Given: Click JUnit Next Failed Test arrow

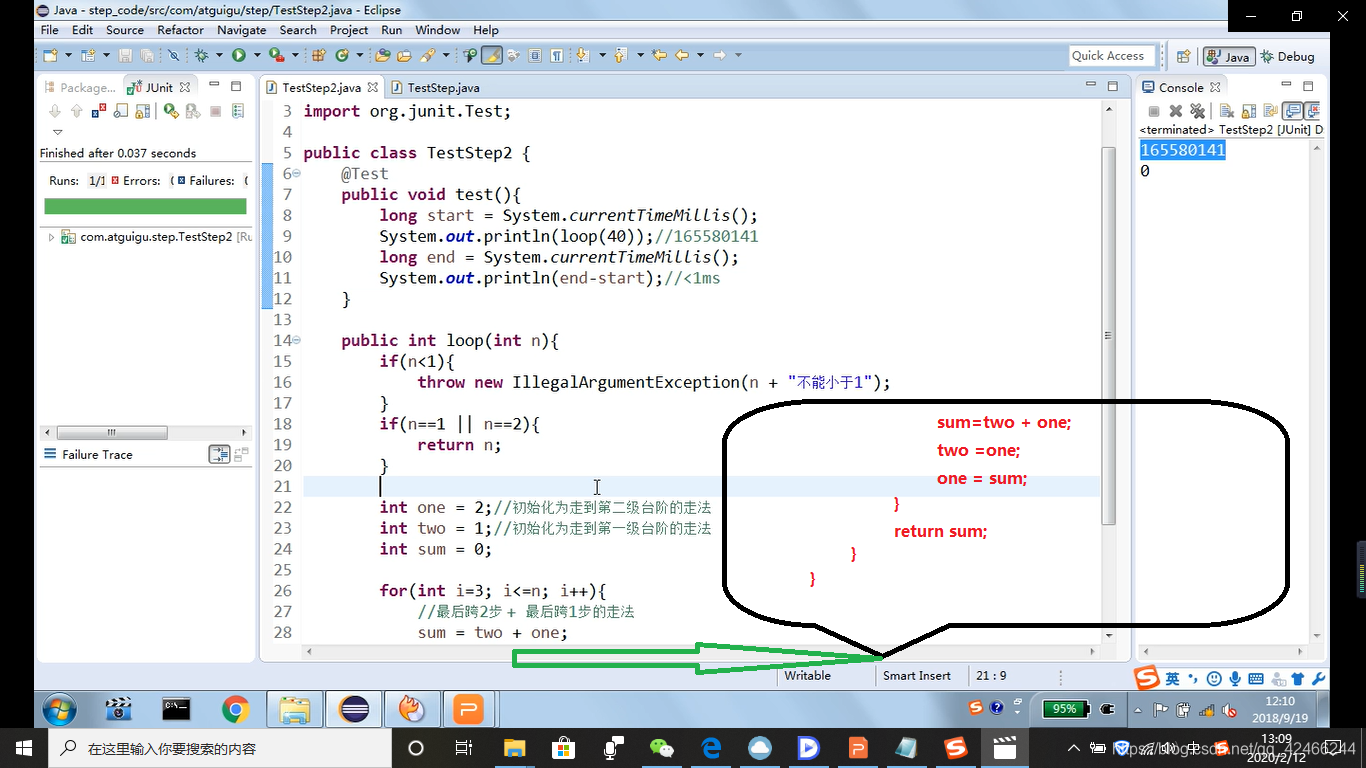Looking at the screenshot, I should point(55,111).
